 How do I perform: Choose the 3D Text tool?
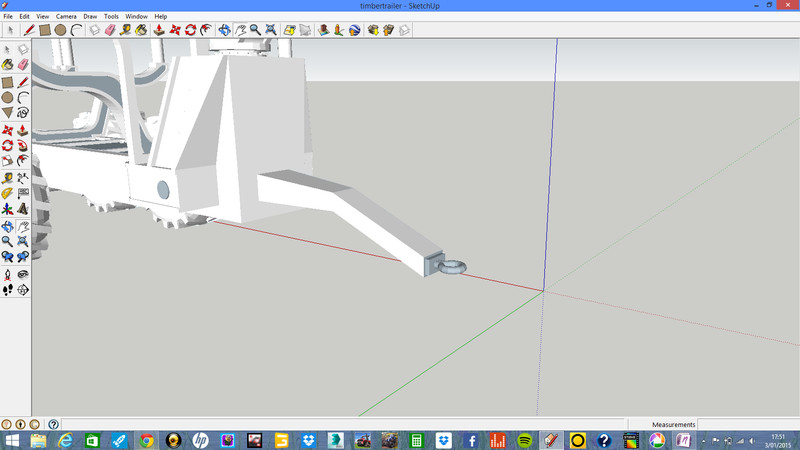point(23,209)
